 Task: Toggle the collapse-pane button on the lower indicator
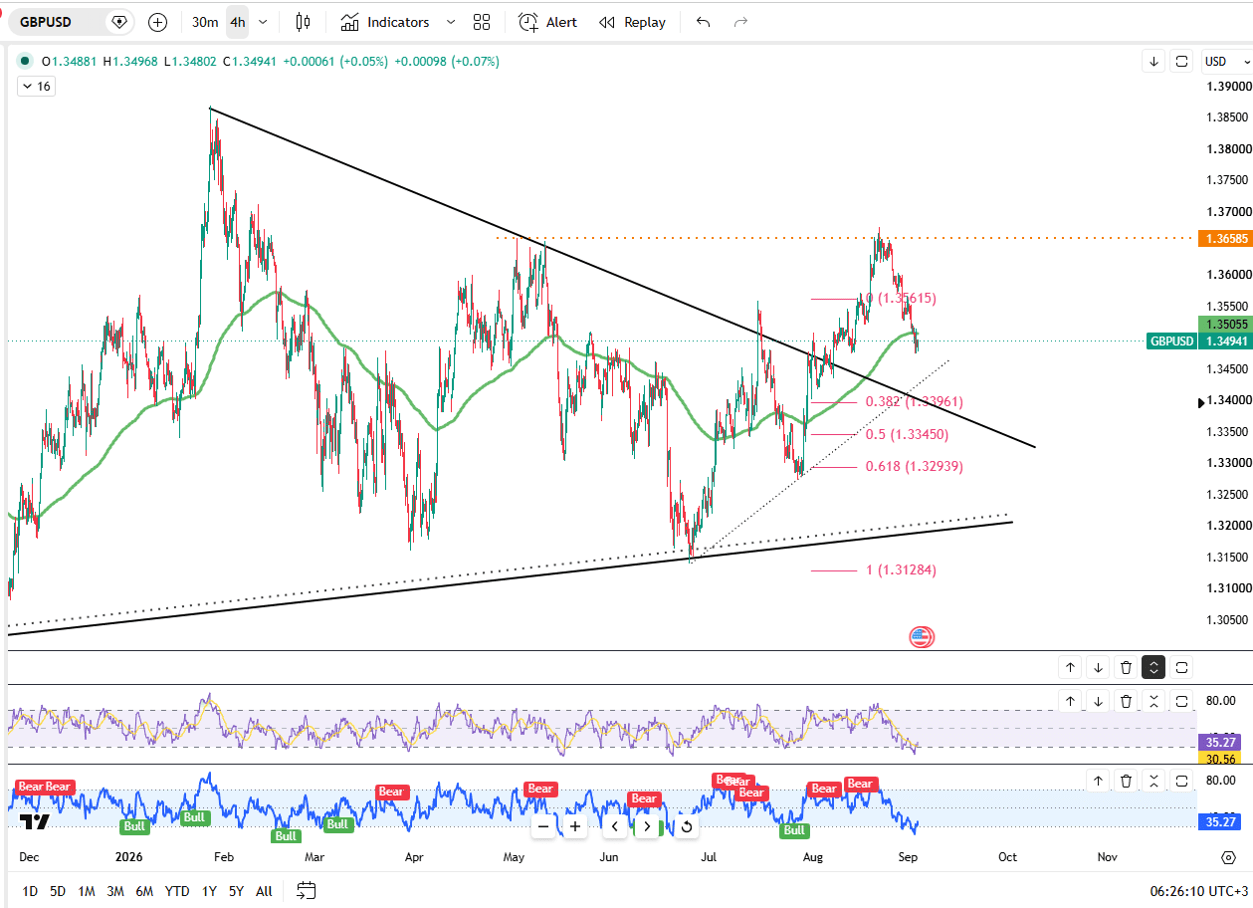tap(1154, 781)
